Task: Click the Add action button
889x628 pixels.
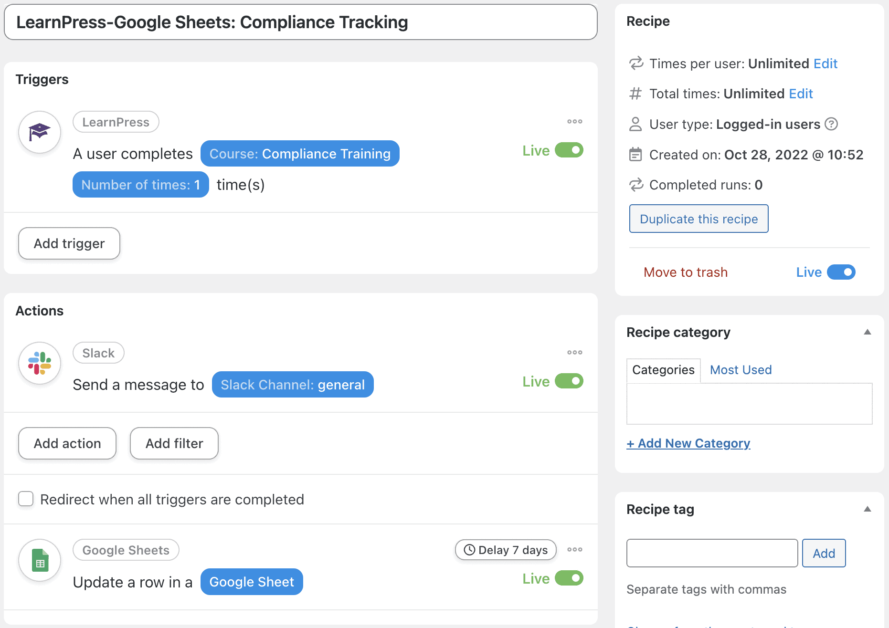Action: [x=67, y=443]
